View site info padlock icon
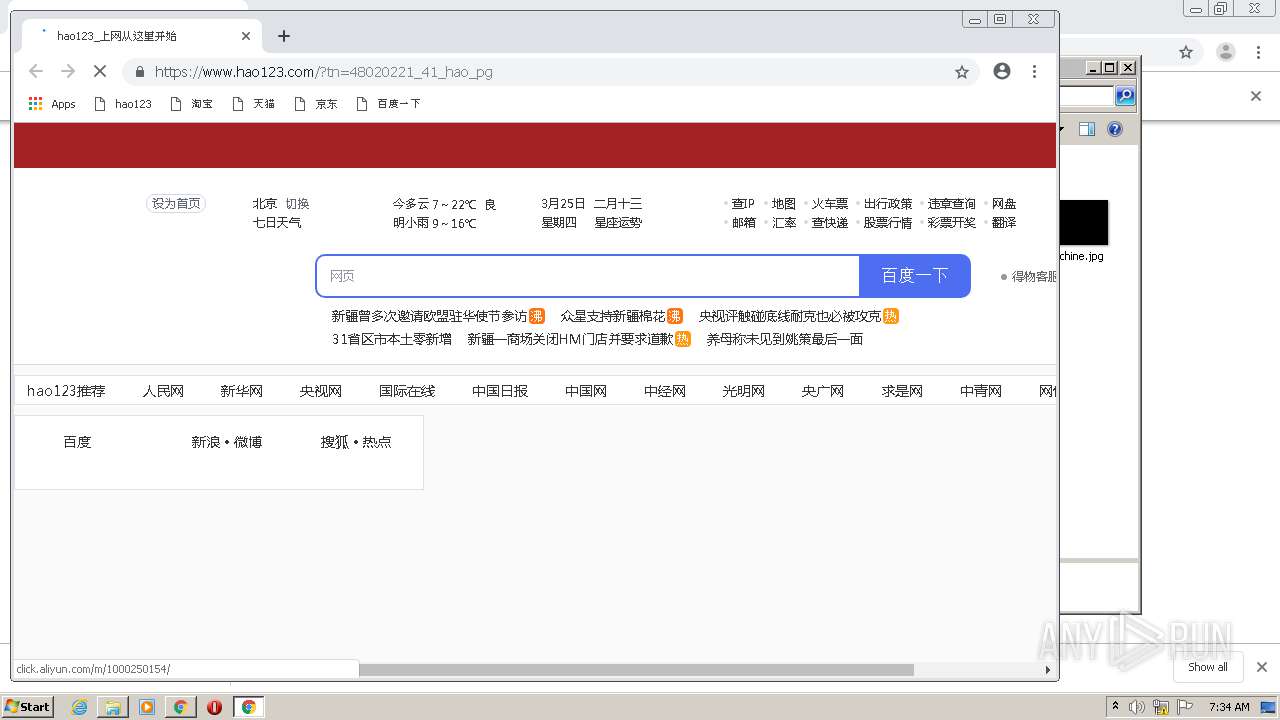The height and width of the screenshot is (720, 1280). [x=139, y=72]
